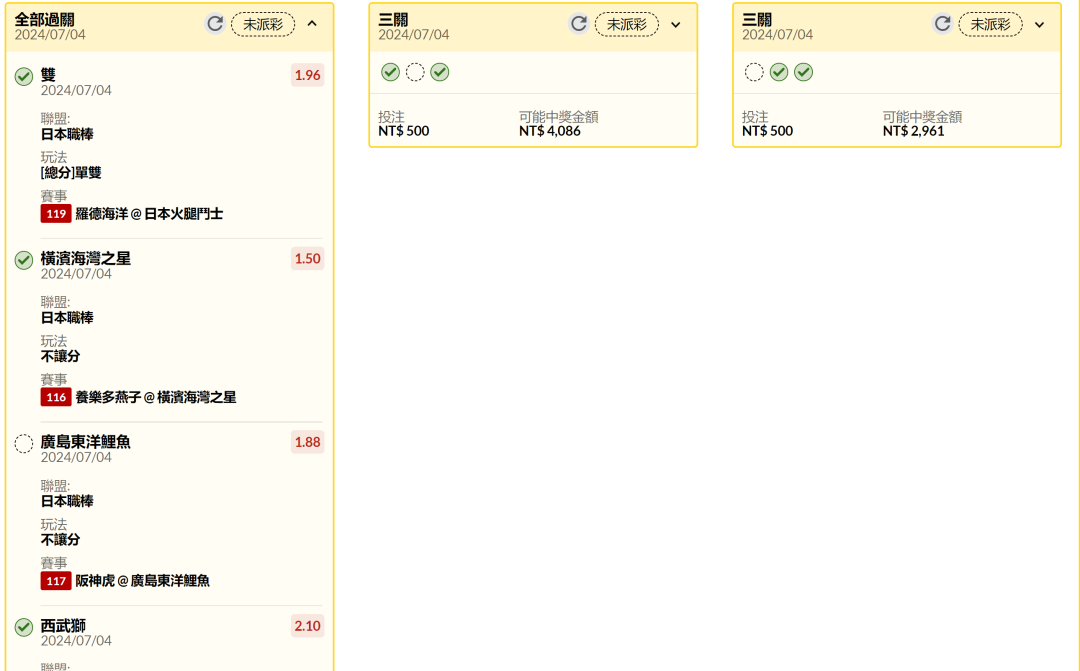
Task: Refresh the 三關 card with NT$ 4,086 payout
Action: click(x=579, y=24)
